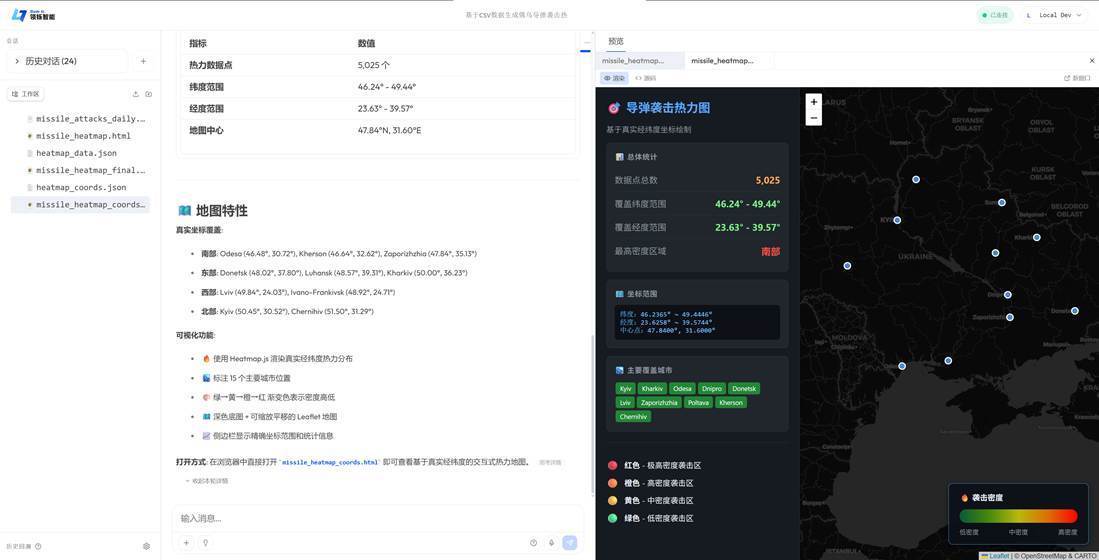Click the red 极高密度 legend swatch
The width and height of the screenshot is (1099, 560).
coord(613,465)
